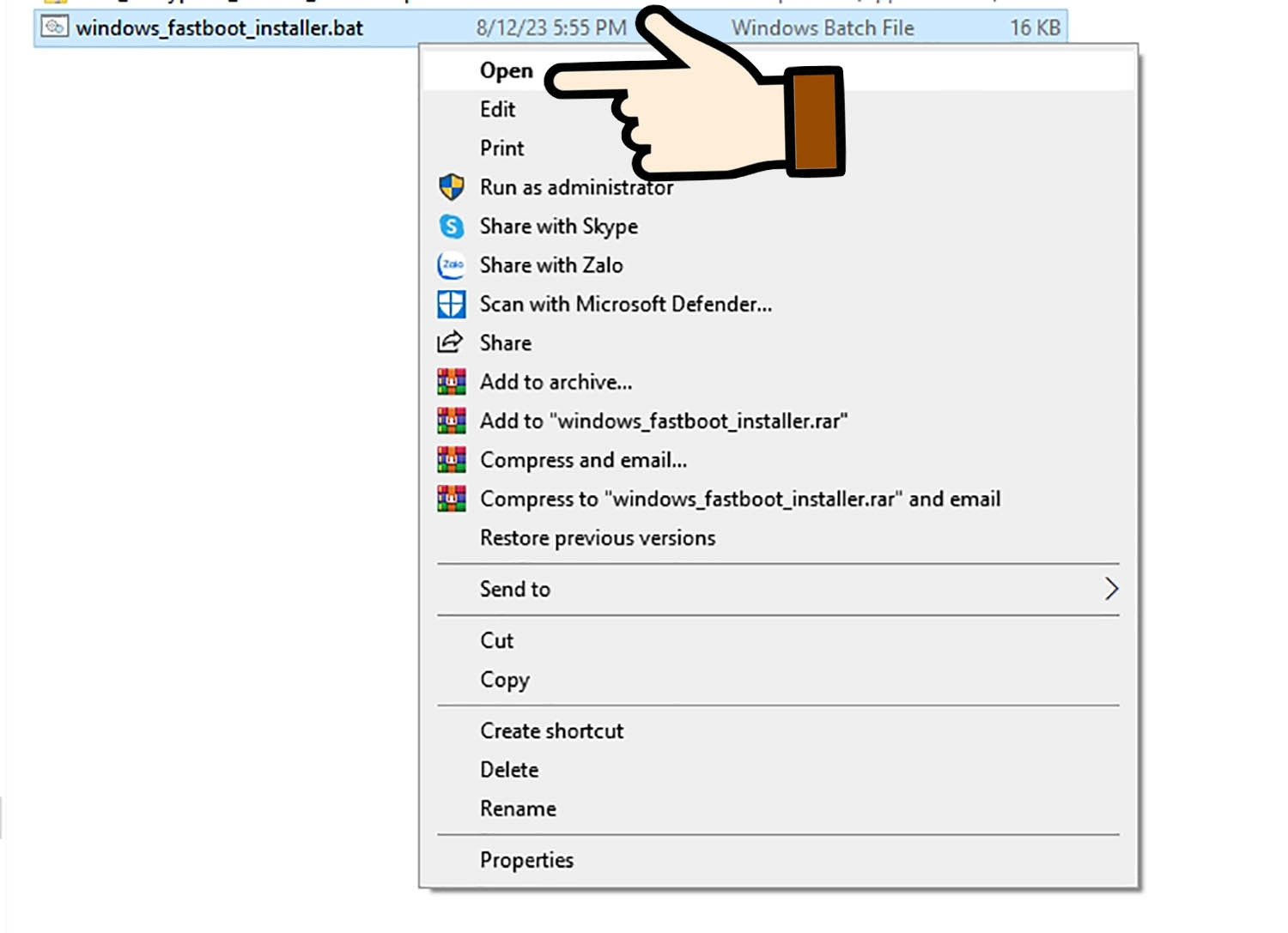Click the WinRAR icon beside Compress and email...
This screenshot has width=1288, height=933.
click(452, 460)
